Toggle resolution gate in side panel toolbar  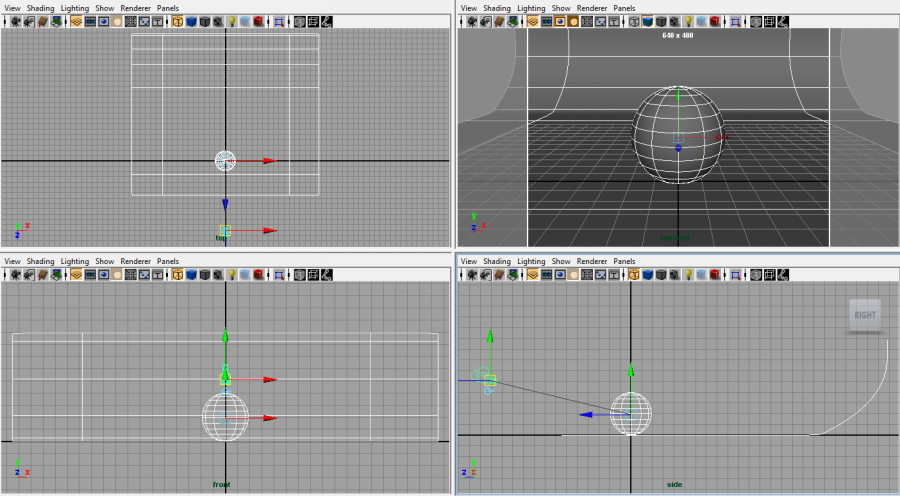tap(561, 274)
